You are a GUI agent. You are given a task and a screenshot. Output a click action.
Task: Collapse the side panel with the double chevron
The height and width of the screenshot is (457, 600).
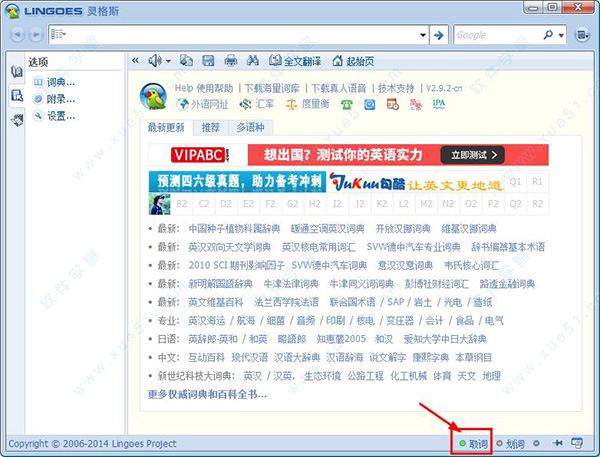(x=135, y=60)
